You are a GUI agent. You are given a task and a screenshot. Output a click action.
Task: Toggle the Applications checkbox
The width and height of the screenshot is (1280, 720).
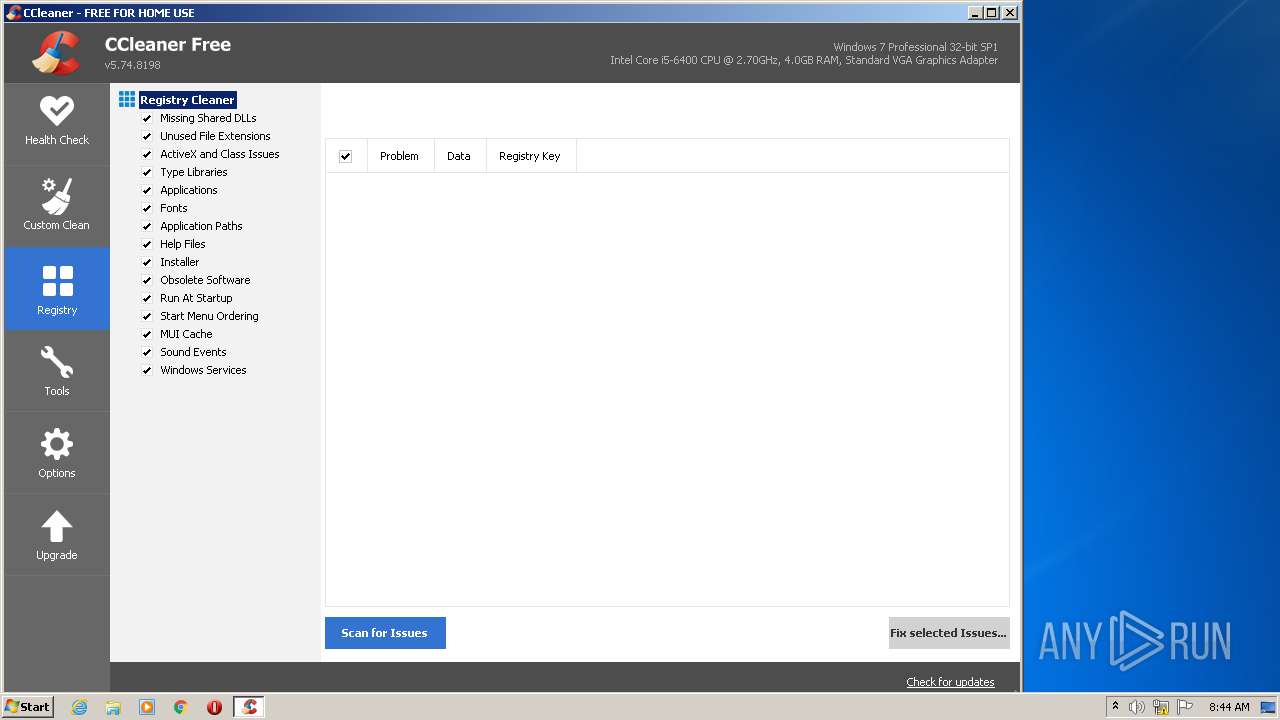[147, 190]
